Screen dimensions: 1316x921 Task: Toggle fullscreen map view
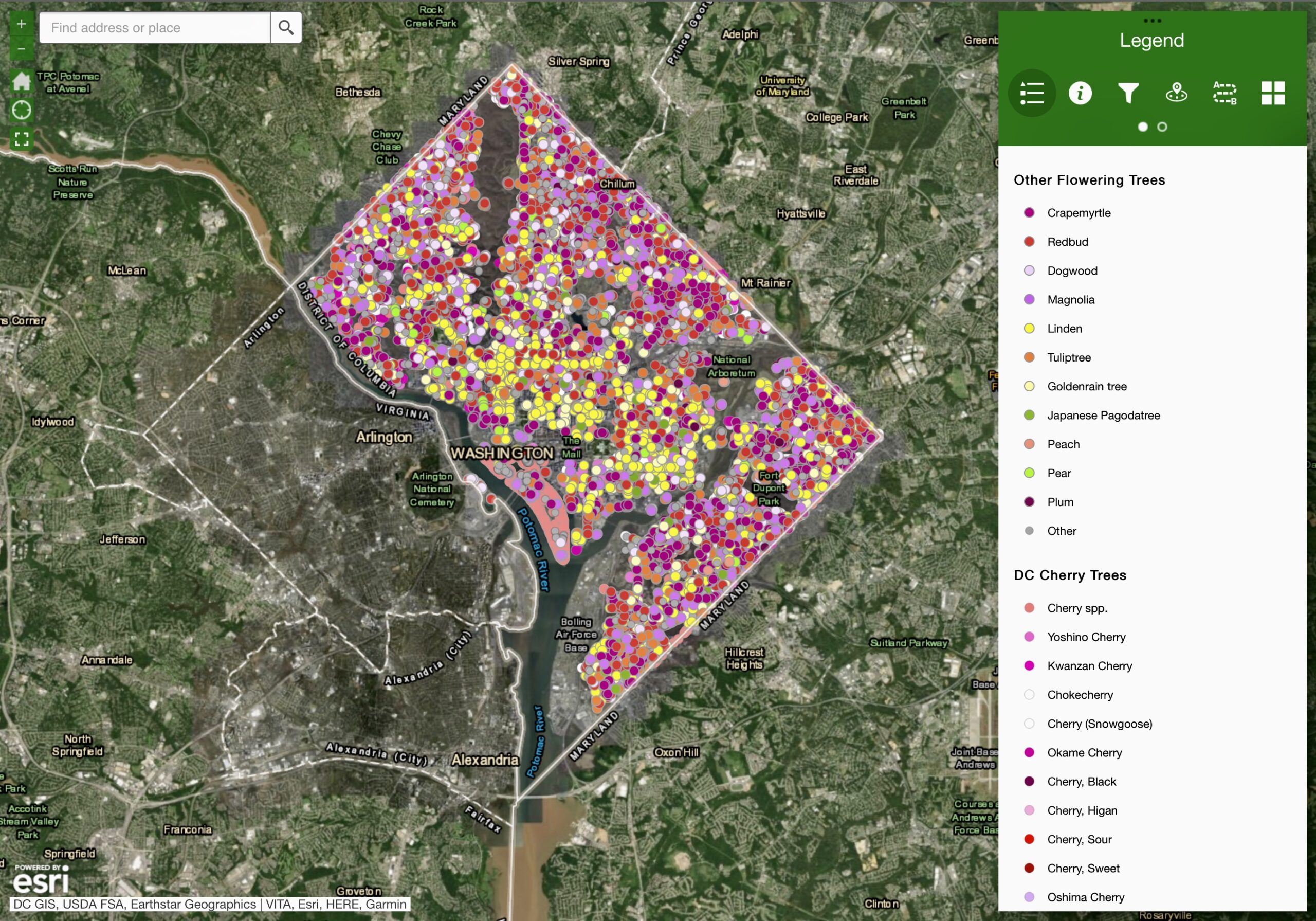(21, 139)
